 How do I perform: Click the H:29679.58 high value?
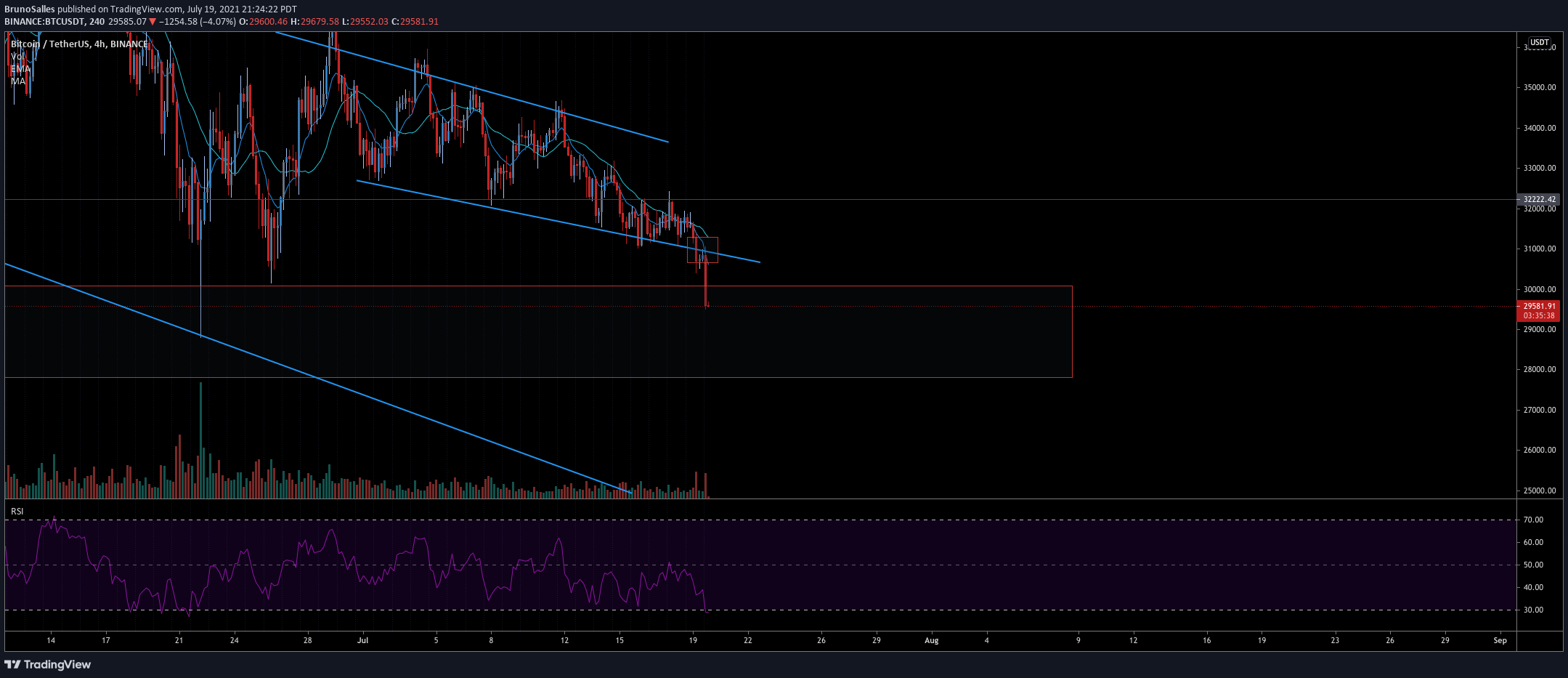tap(314, 22)
